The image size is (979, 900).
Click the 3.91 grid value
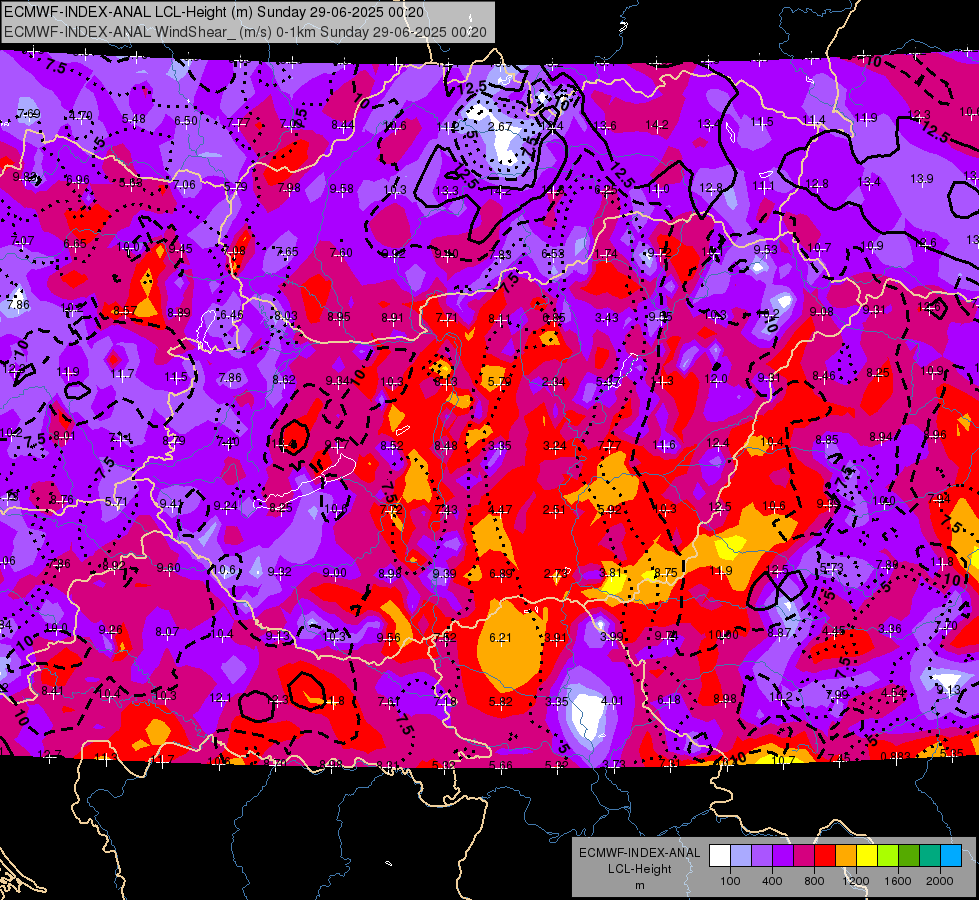pos(556,637)
